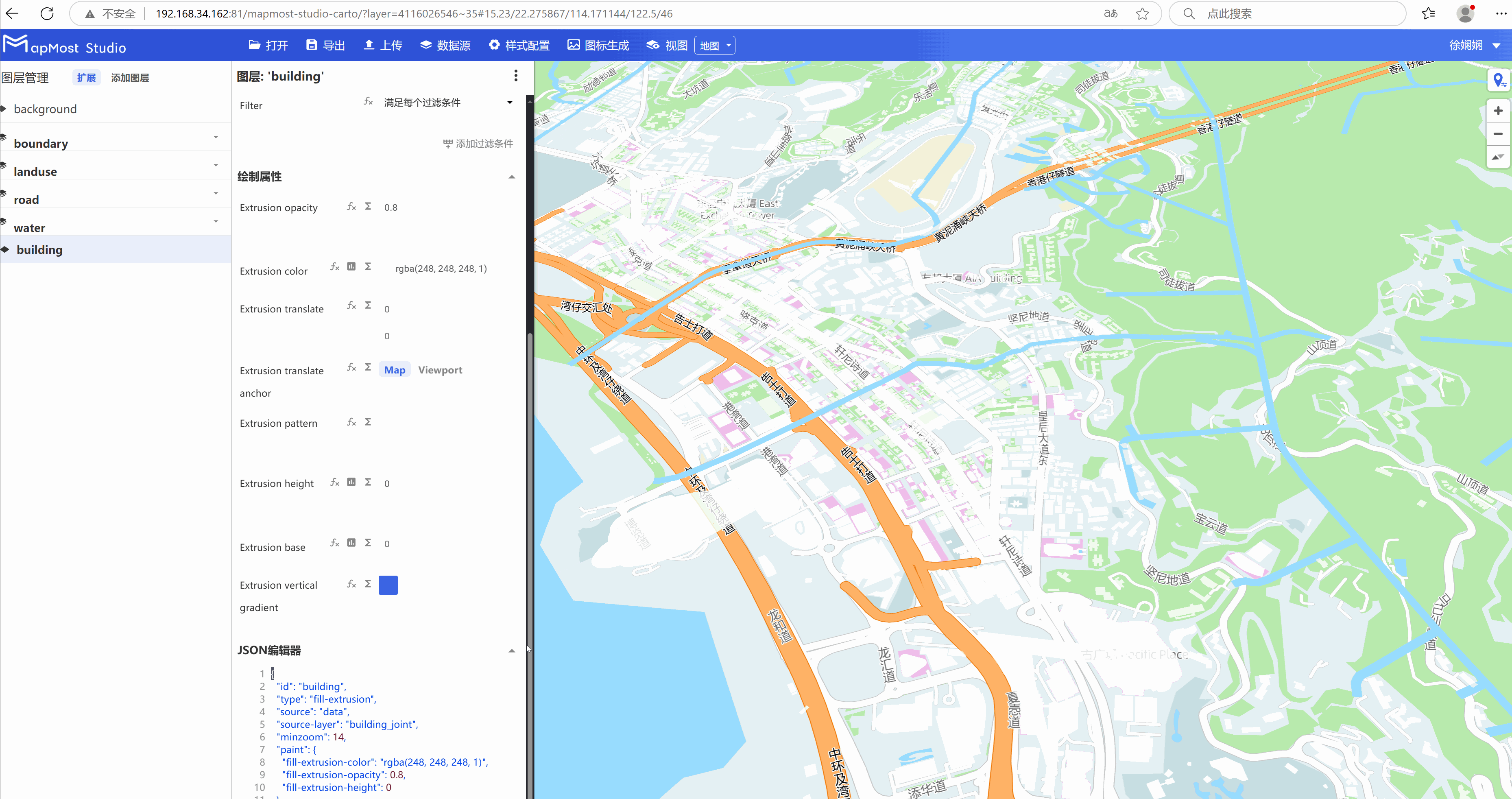The height and width of the screenshot is (799, 1512).
Task: Open the 数据源 menu
Action: (445, 45)
